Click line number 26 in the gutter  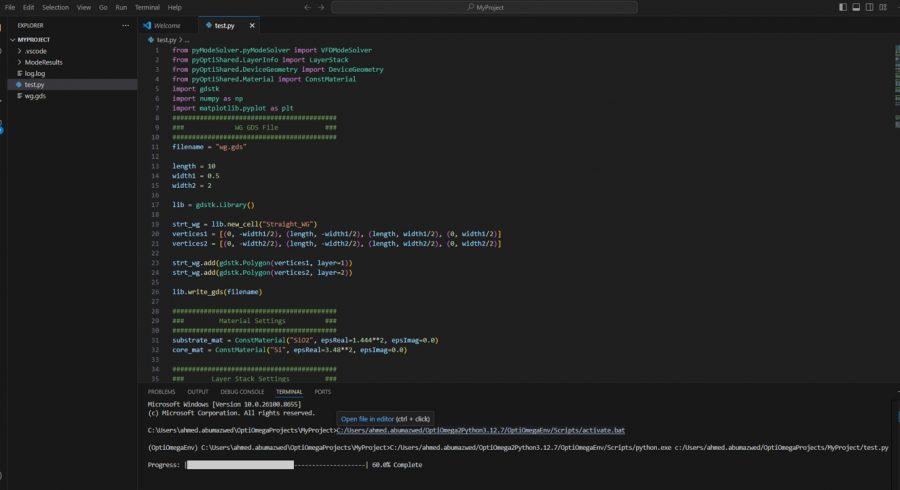[155, 292]
